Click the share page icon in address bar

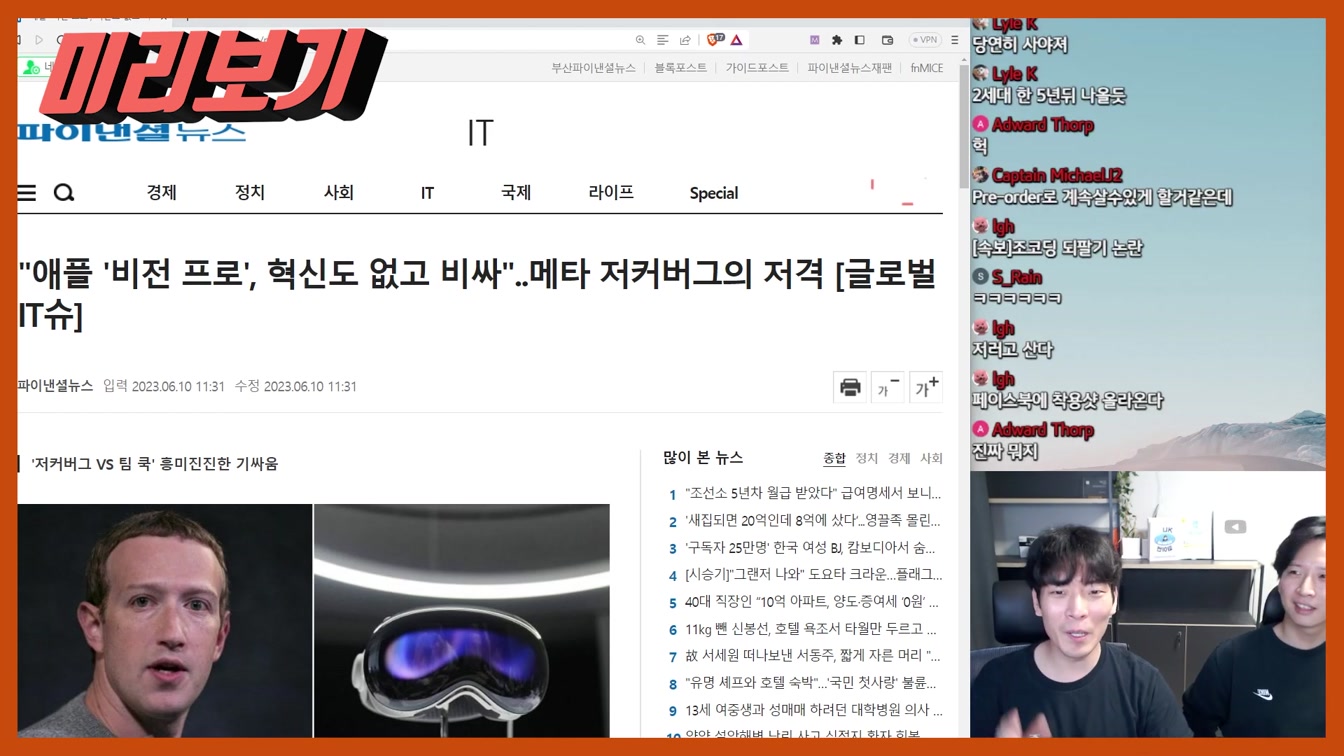685,40
